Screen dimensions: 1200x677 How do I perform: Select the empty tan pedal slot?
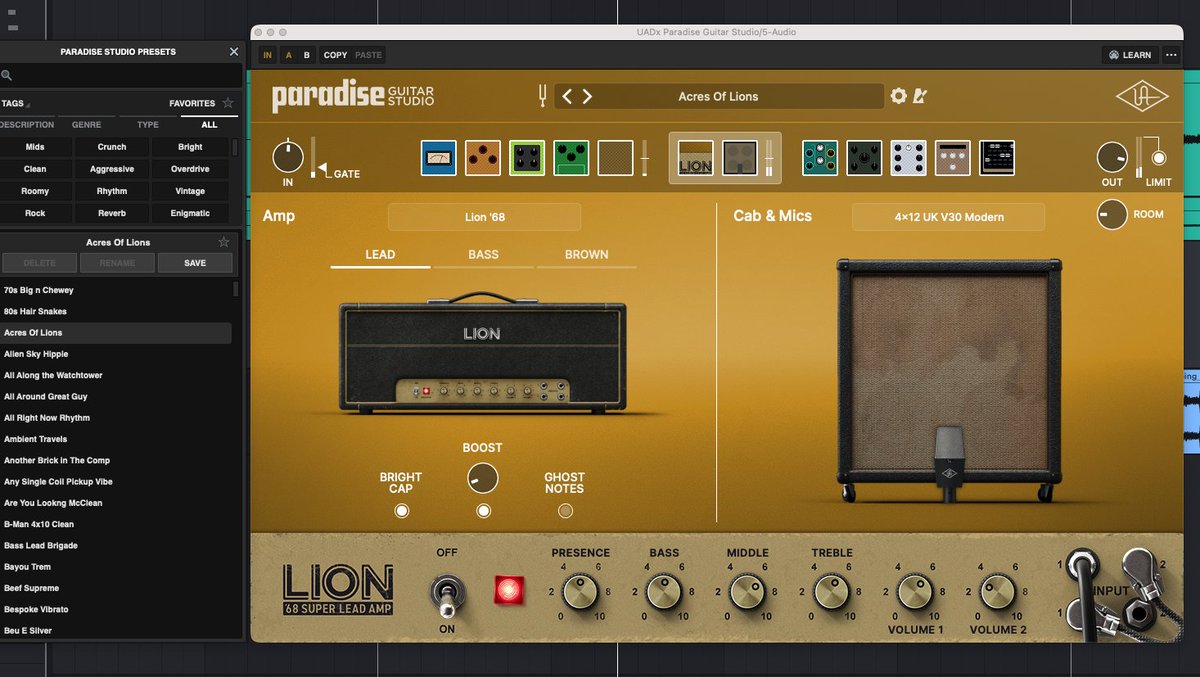point(615,158)
